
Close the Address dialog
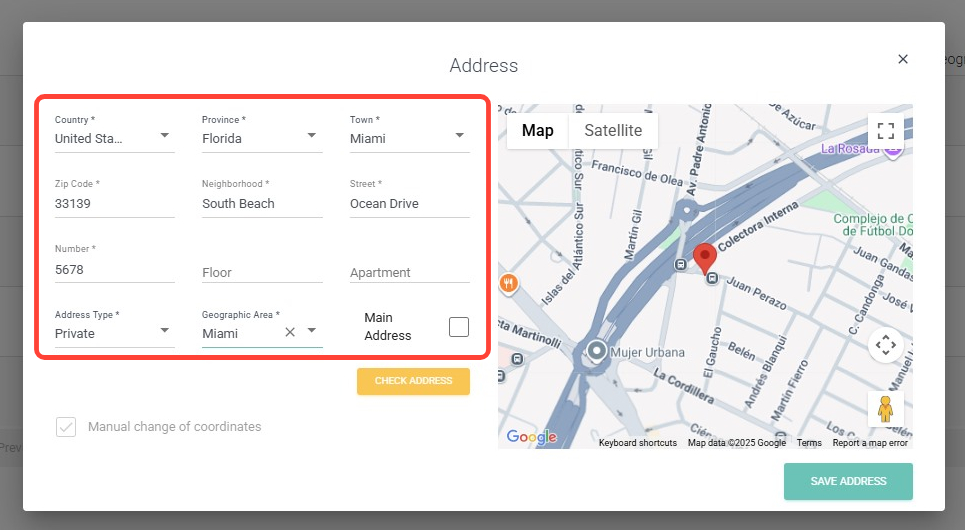[x=903, y=59]
